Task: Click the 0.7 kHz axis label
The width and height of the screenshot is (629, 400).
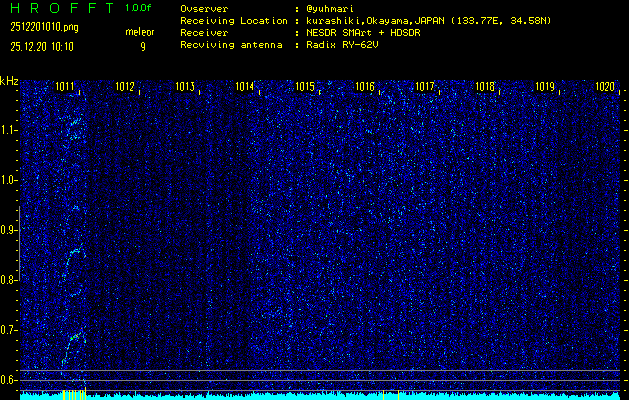Action: coord(7,330)
